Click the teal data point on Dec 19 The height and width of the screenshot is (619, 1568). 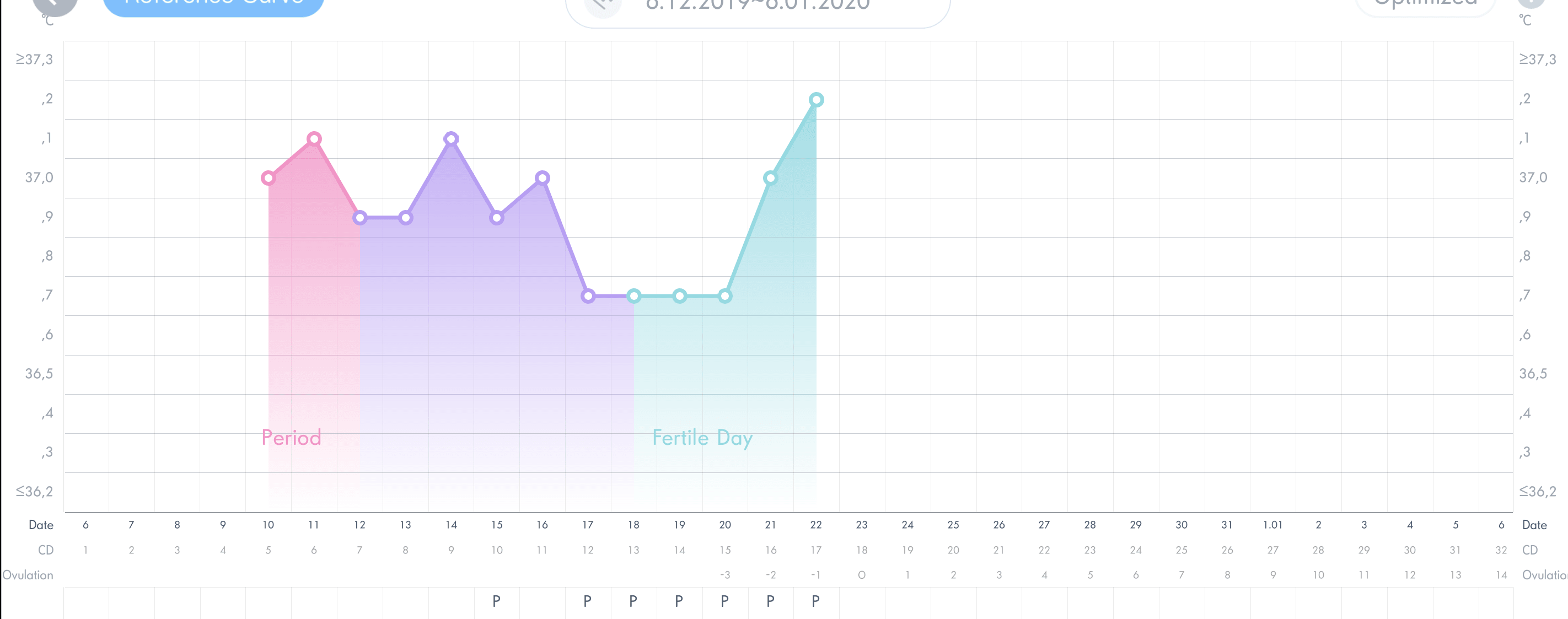coord(679,297)
